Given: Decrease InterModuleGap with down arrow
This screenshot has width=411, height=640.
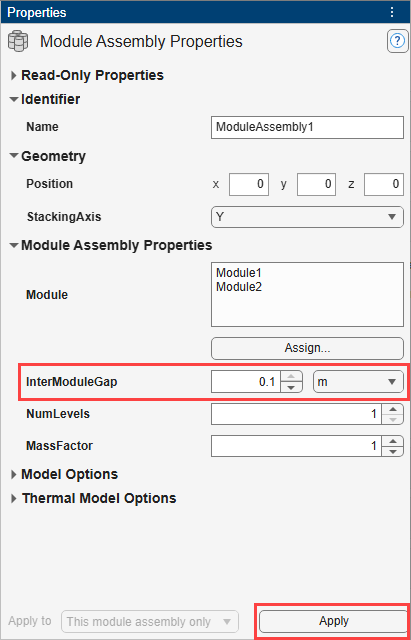Looking at the screenshot, I should pos(291,387).
